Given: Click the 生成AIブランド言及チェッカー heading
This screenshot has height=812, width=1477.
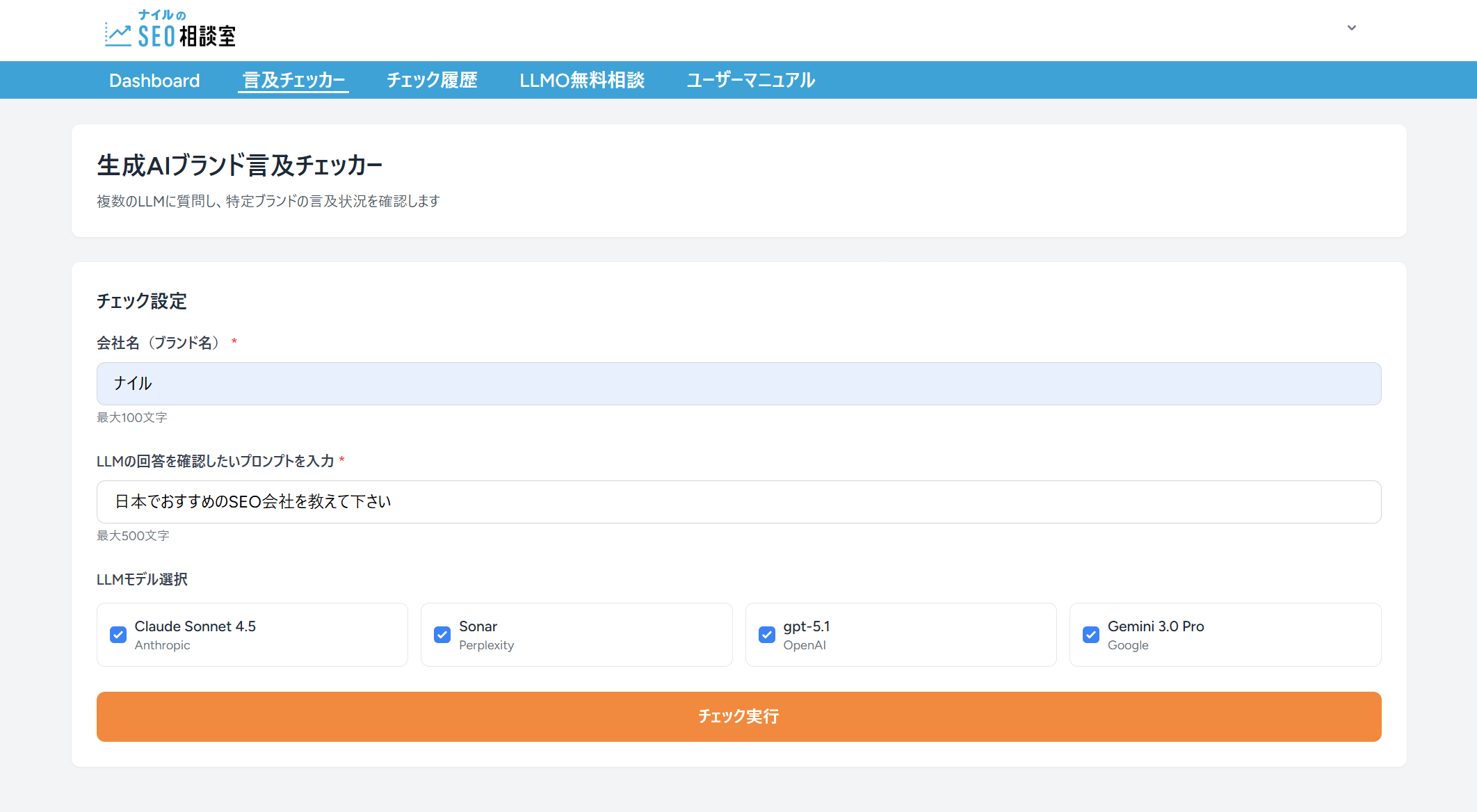Looking at the screenshot, I should (x=239, y=164).
